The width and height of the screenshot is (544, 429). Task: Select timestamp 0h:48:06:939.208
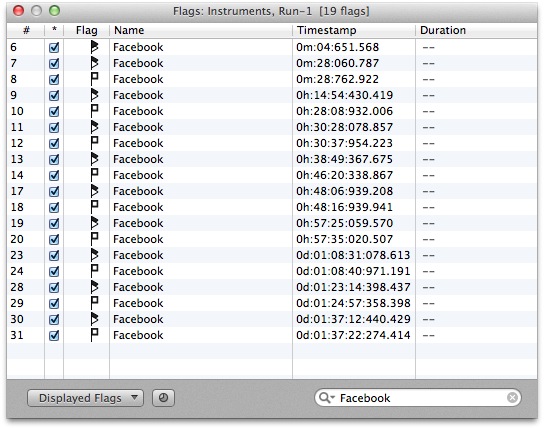[x=345, y=191]
